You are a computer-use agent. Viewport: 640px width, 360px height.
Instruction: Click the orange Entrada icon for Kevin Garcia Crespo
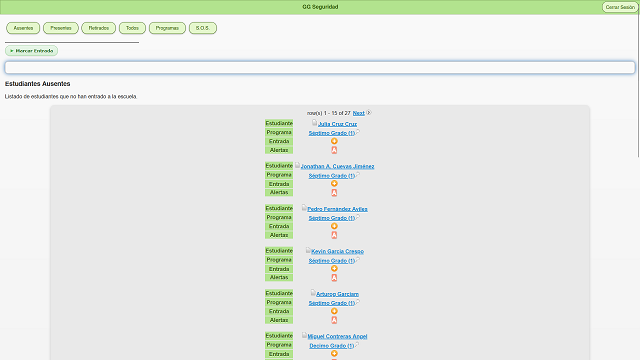pyautogui.click(x=334, y=269)
